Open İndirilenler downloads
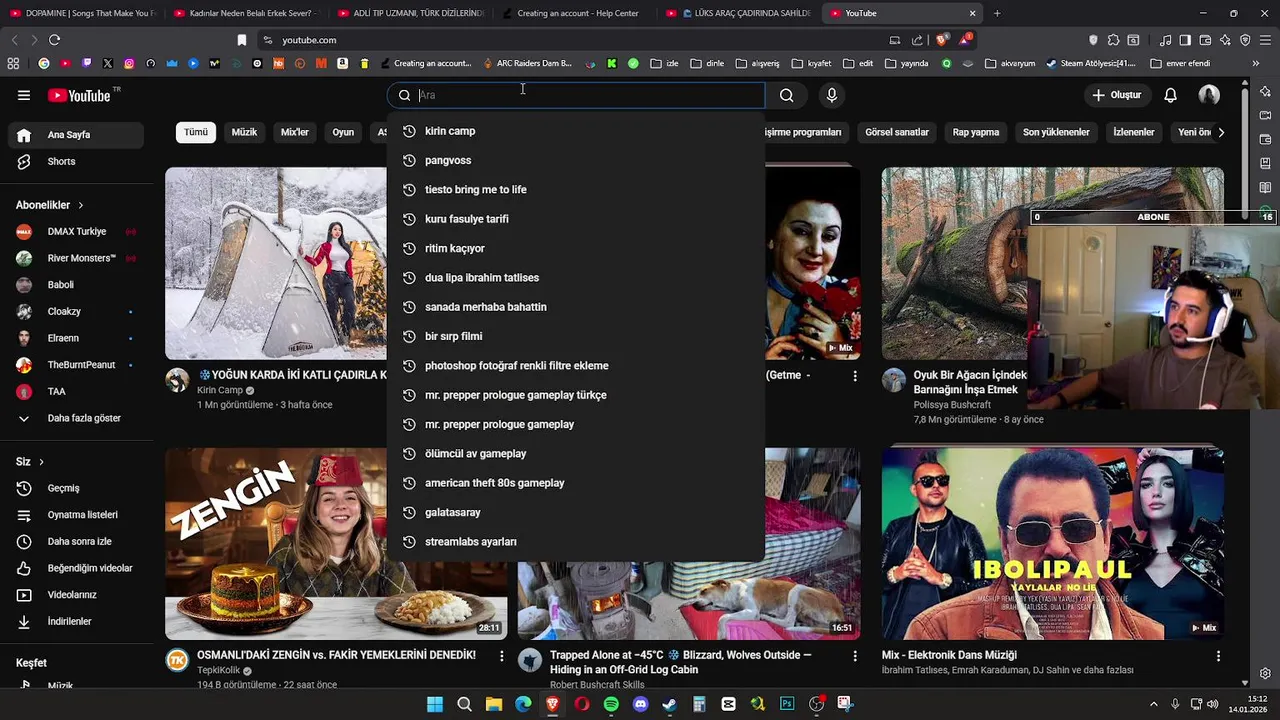This screenshot has width=1280, height=720. tap(76, 622)
